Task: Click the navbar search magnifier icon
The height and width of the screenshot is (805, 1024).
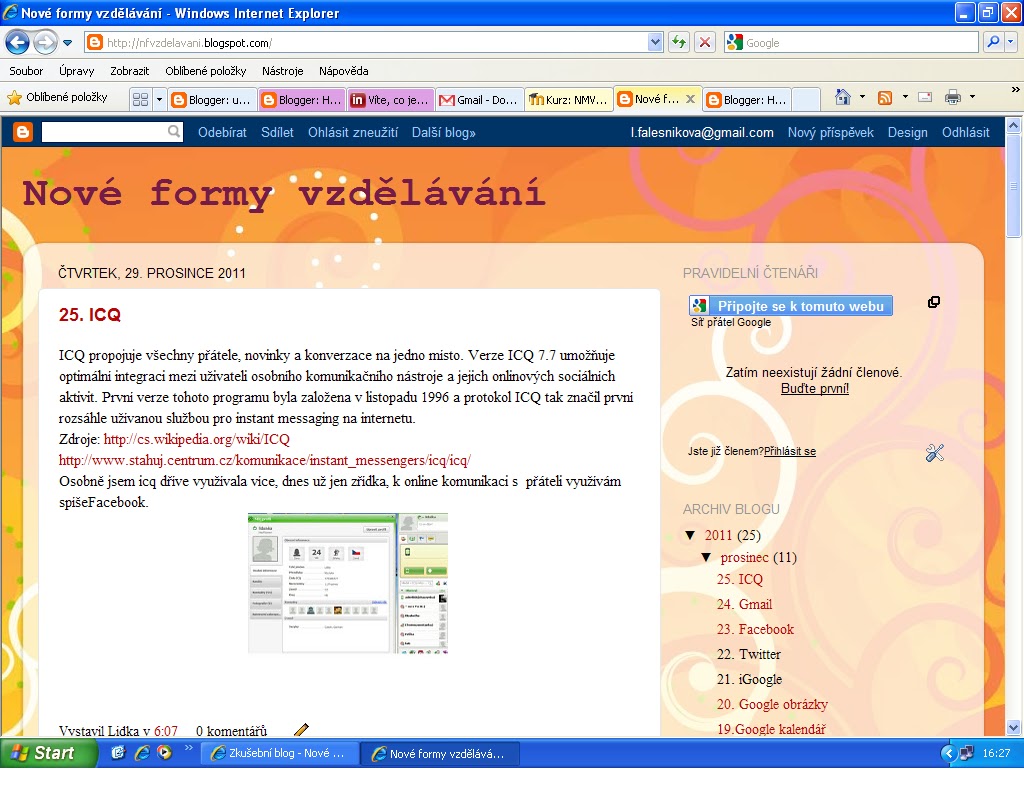Action: (x=174, y=132)
